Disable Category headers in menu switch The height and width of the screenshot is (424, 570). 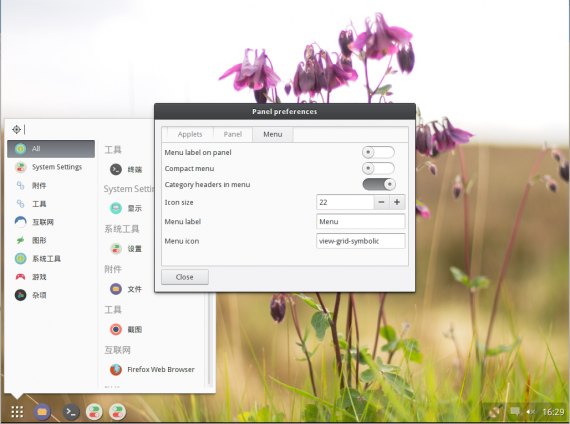pos(379,184)
